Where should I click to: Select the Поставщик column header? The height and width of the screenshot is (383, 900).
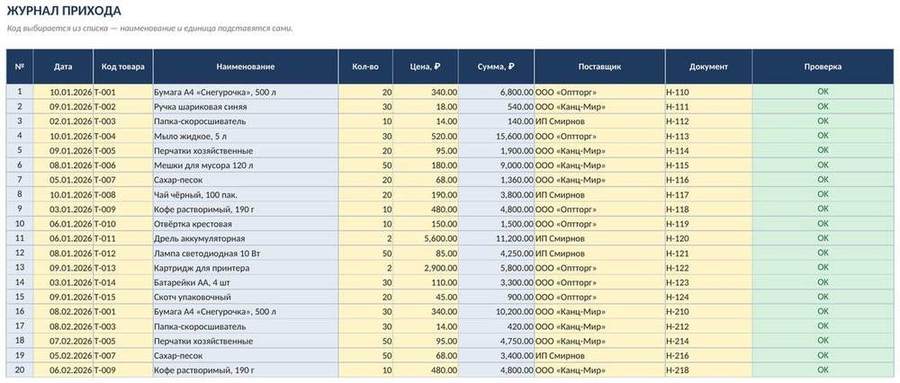click(599, 67)
